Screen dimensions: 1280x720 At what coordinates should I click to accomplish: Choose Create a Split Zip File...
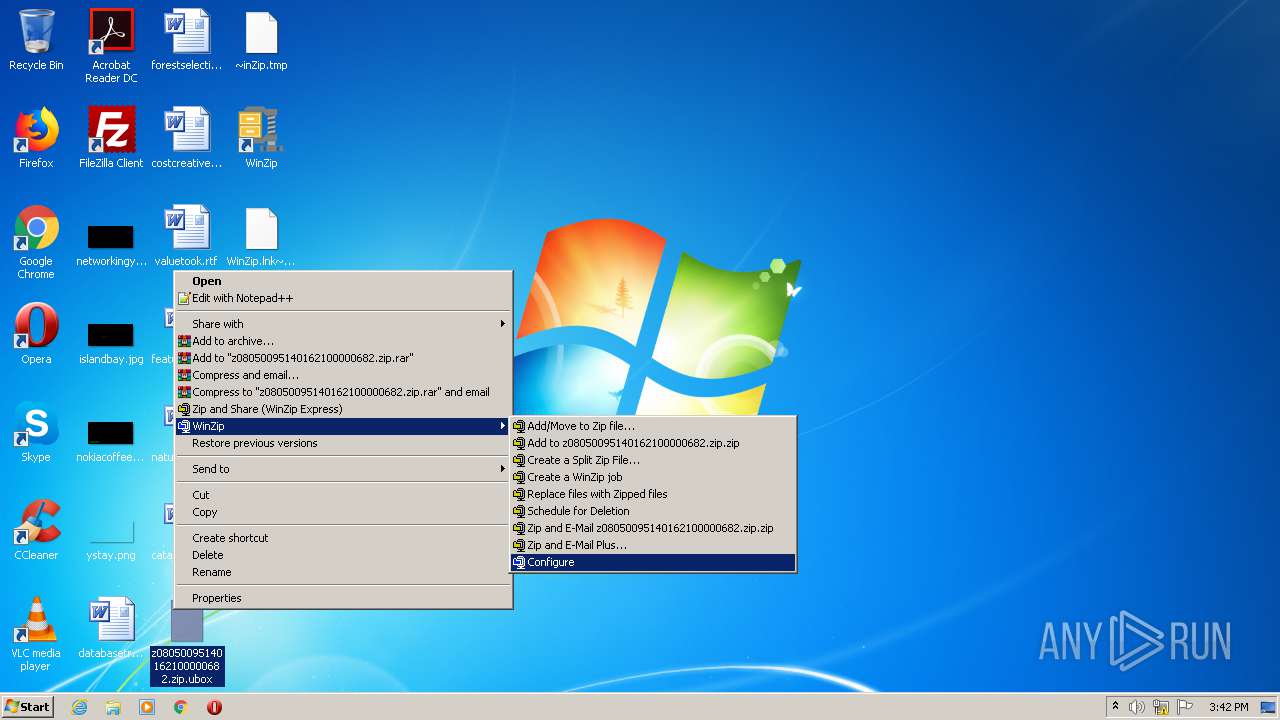[653, 460]
